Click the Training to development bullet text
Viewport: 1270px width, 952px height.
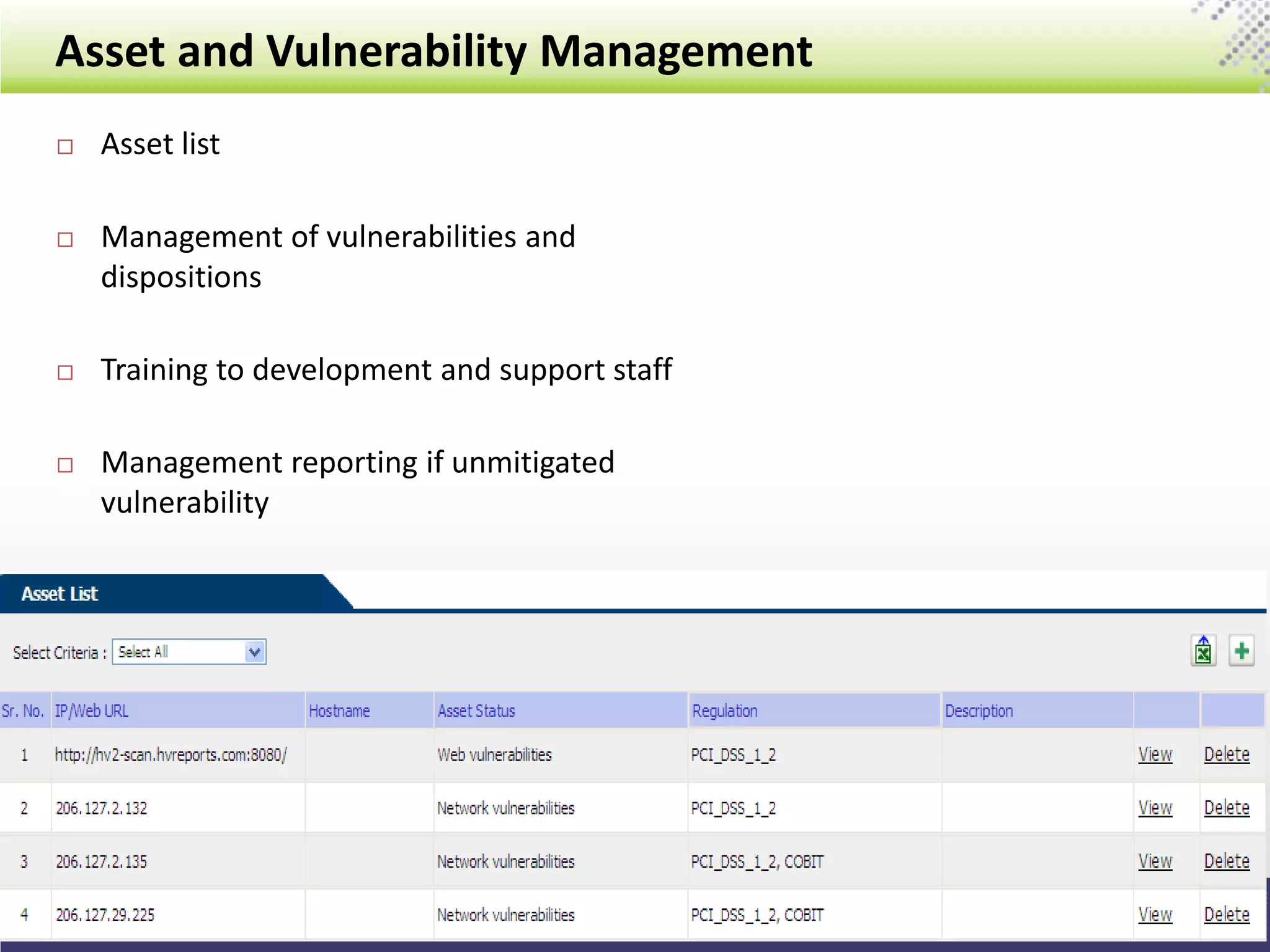[x=386, y=370]
